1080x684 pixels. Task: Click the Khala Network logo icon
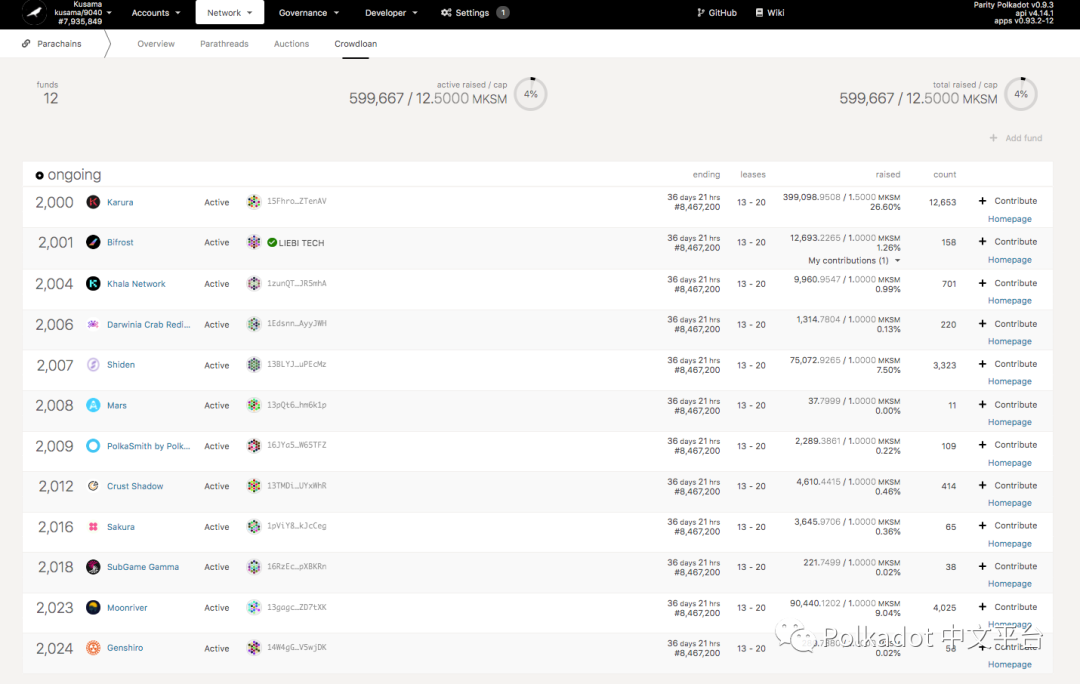(93, 283)
